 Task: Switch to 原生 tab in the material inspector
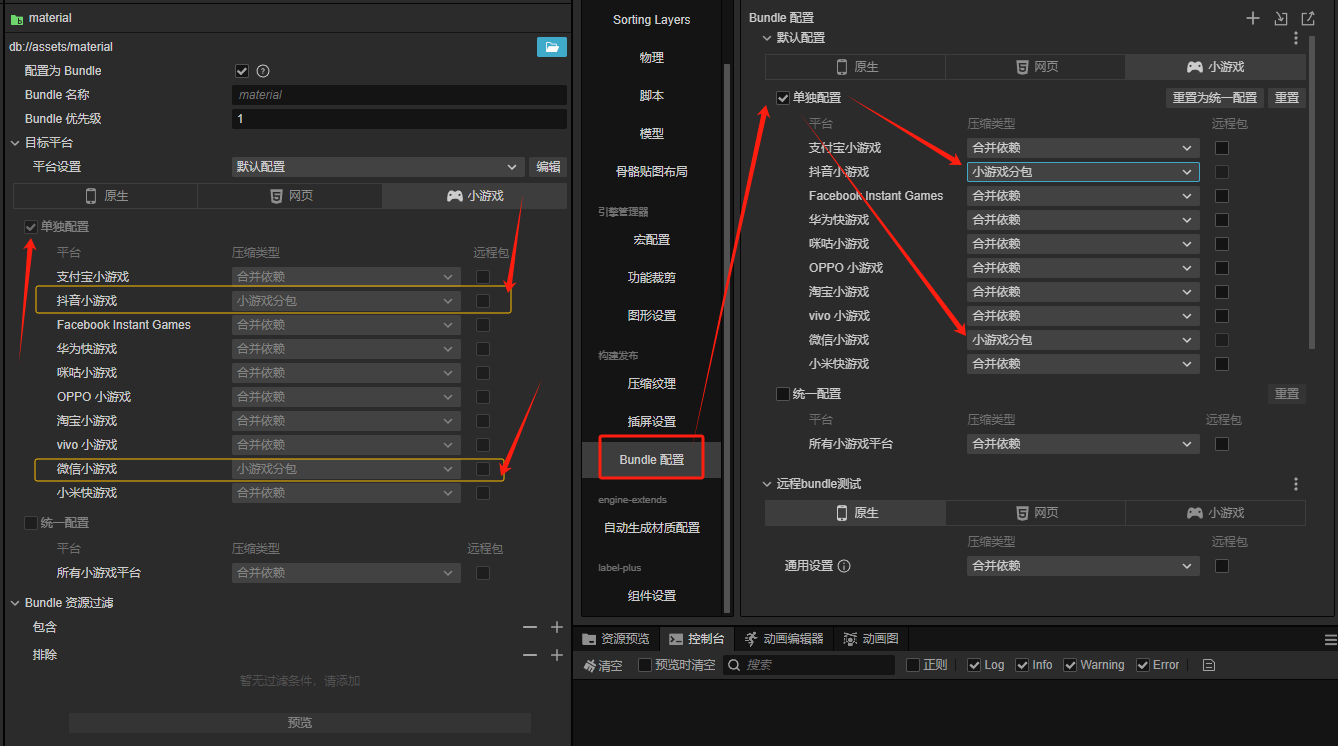click(x=106, y=196)
